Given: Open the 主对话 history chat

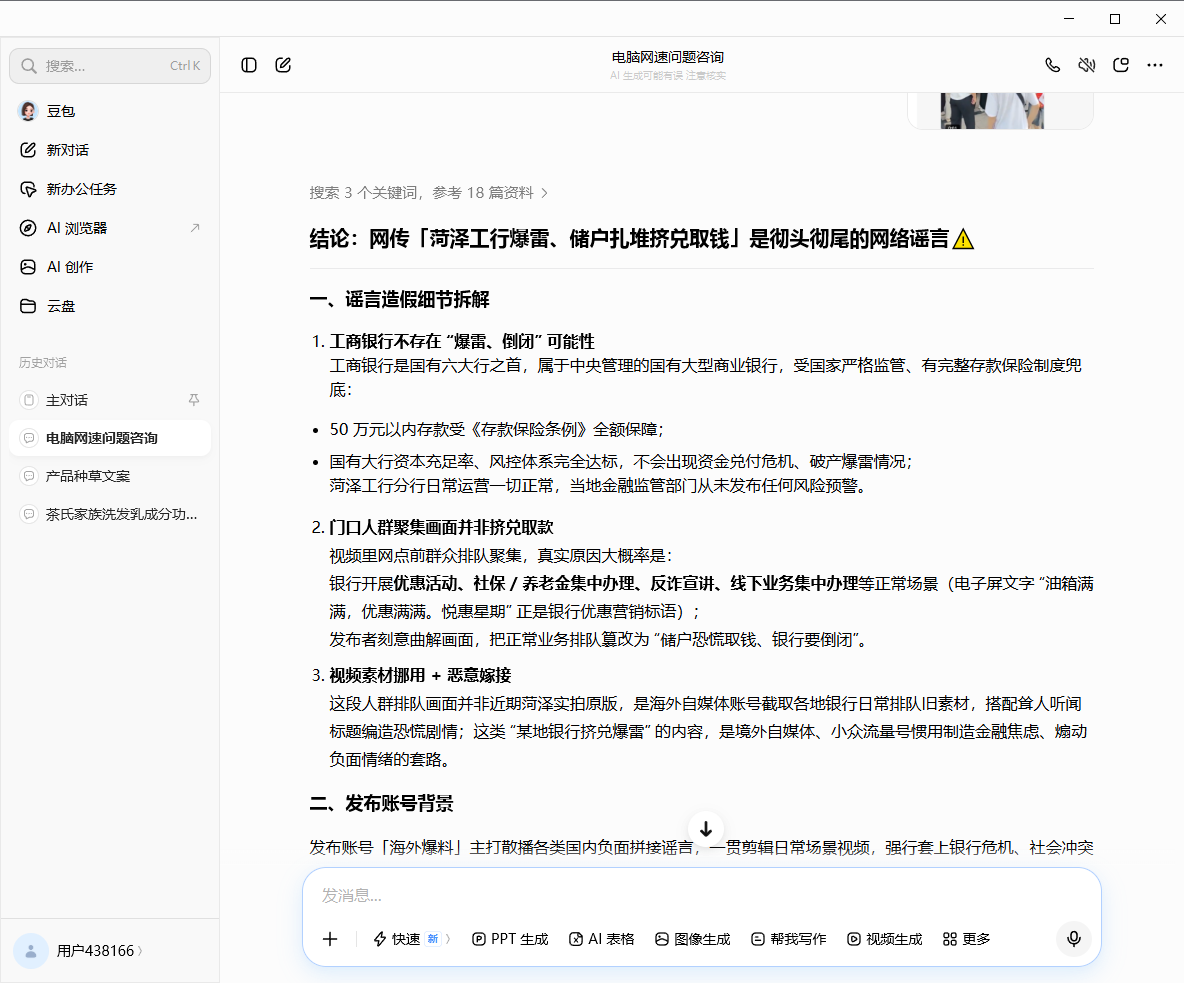Looking at the screenshot, I should 110,400.
